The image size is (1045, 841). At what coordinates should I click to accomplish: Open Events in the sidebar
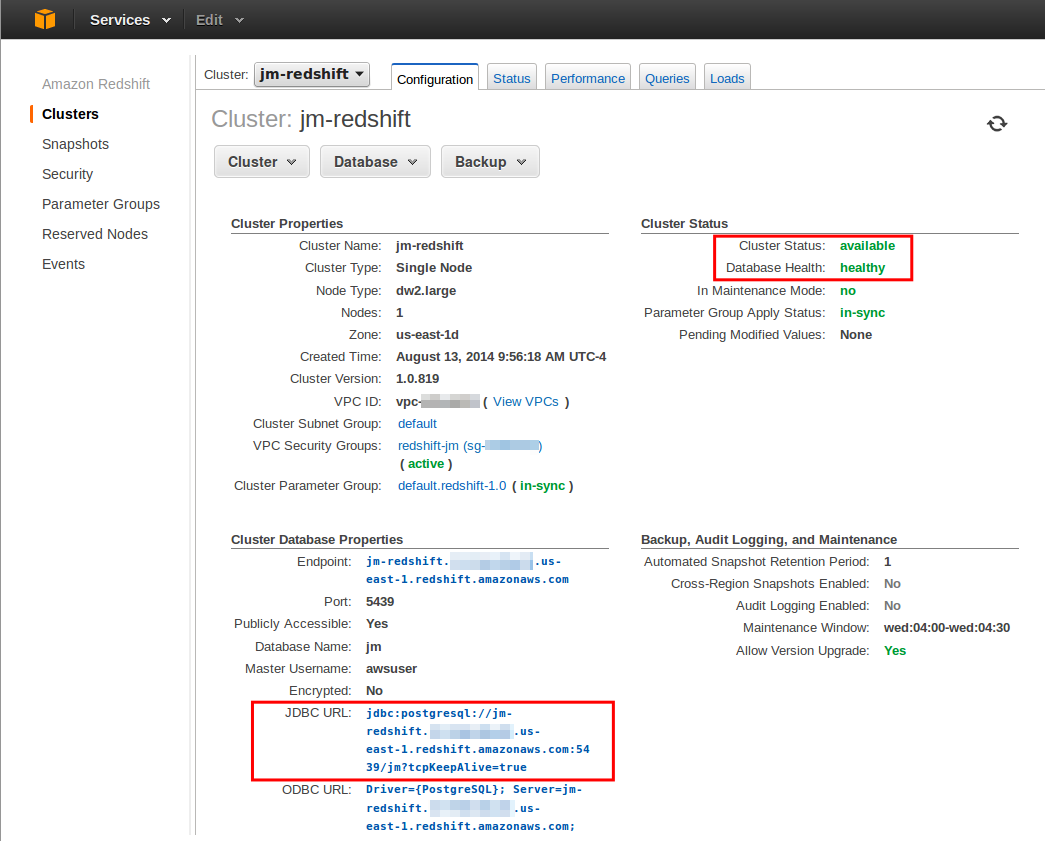63,264
